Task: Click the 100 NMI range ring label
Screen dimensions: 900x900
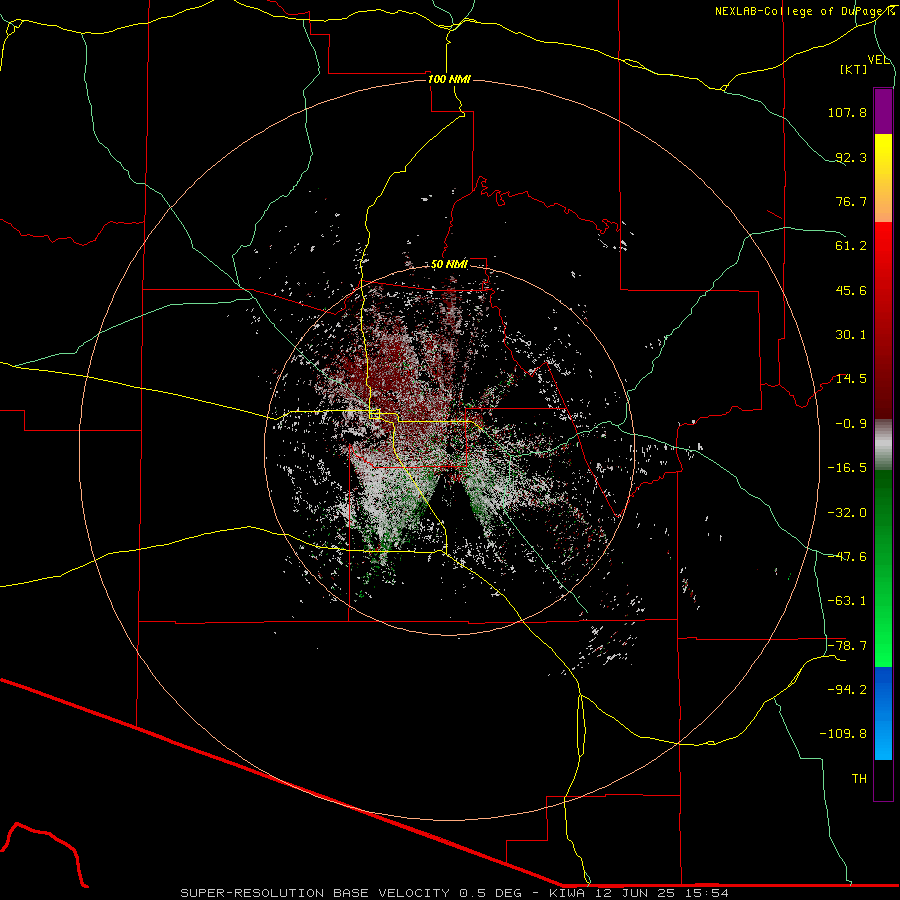Action: click(449, 79)
